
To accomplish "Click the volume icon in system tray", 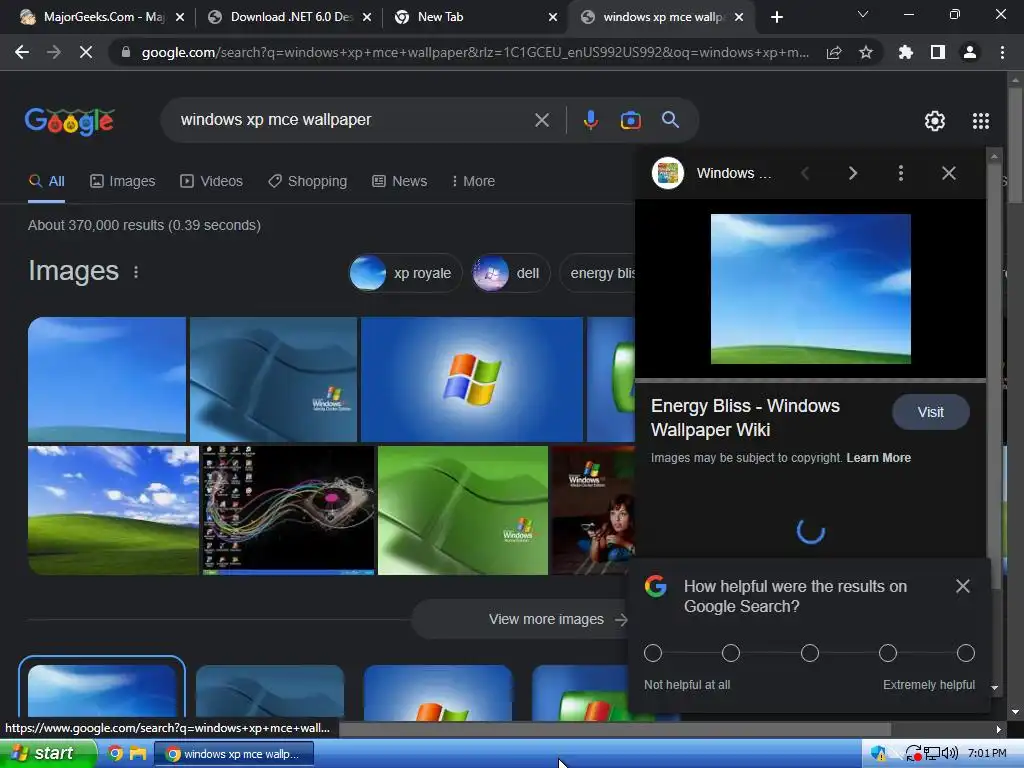I will pyautogui.click(x=950, y=753).
